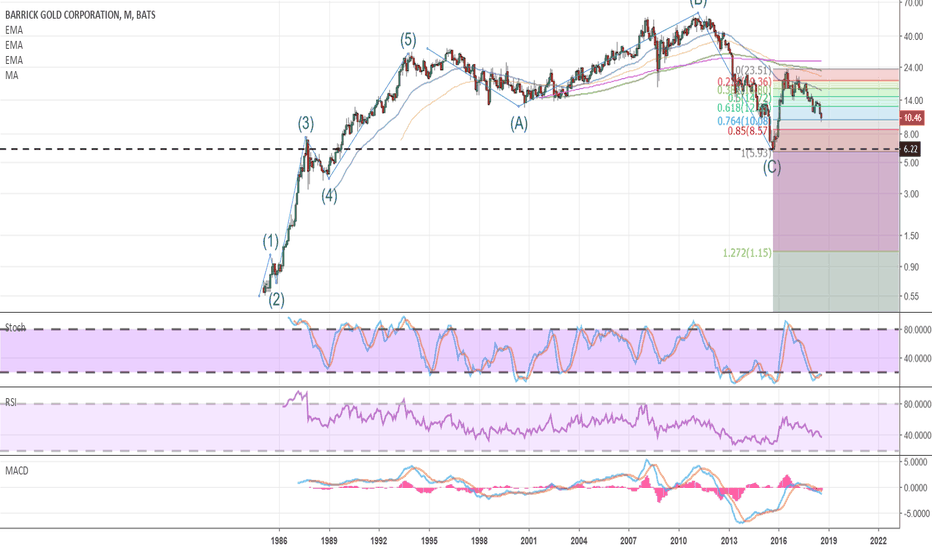932x550 pixels.
Task: Click the 2004 year on time axis
Action: [579, 540]
